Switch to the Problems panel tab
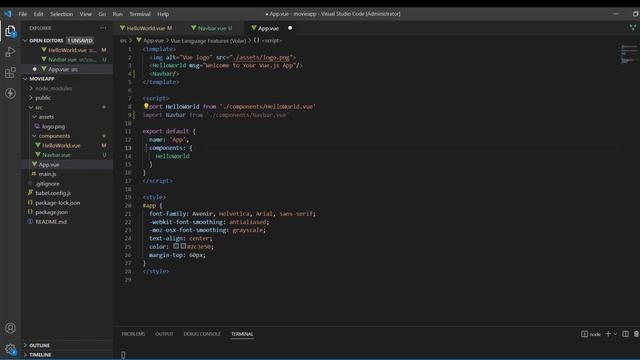The image size is (640, 360). tap(133, 334)
